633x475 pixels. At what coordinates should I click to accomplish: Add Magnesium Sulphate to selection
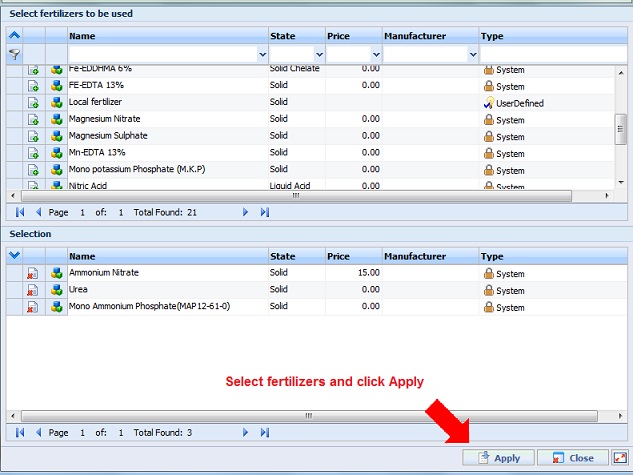click(34, 136)
